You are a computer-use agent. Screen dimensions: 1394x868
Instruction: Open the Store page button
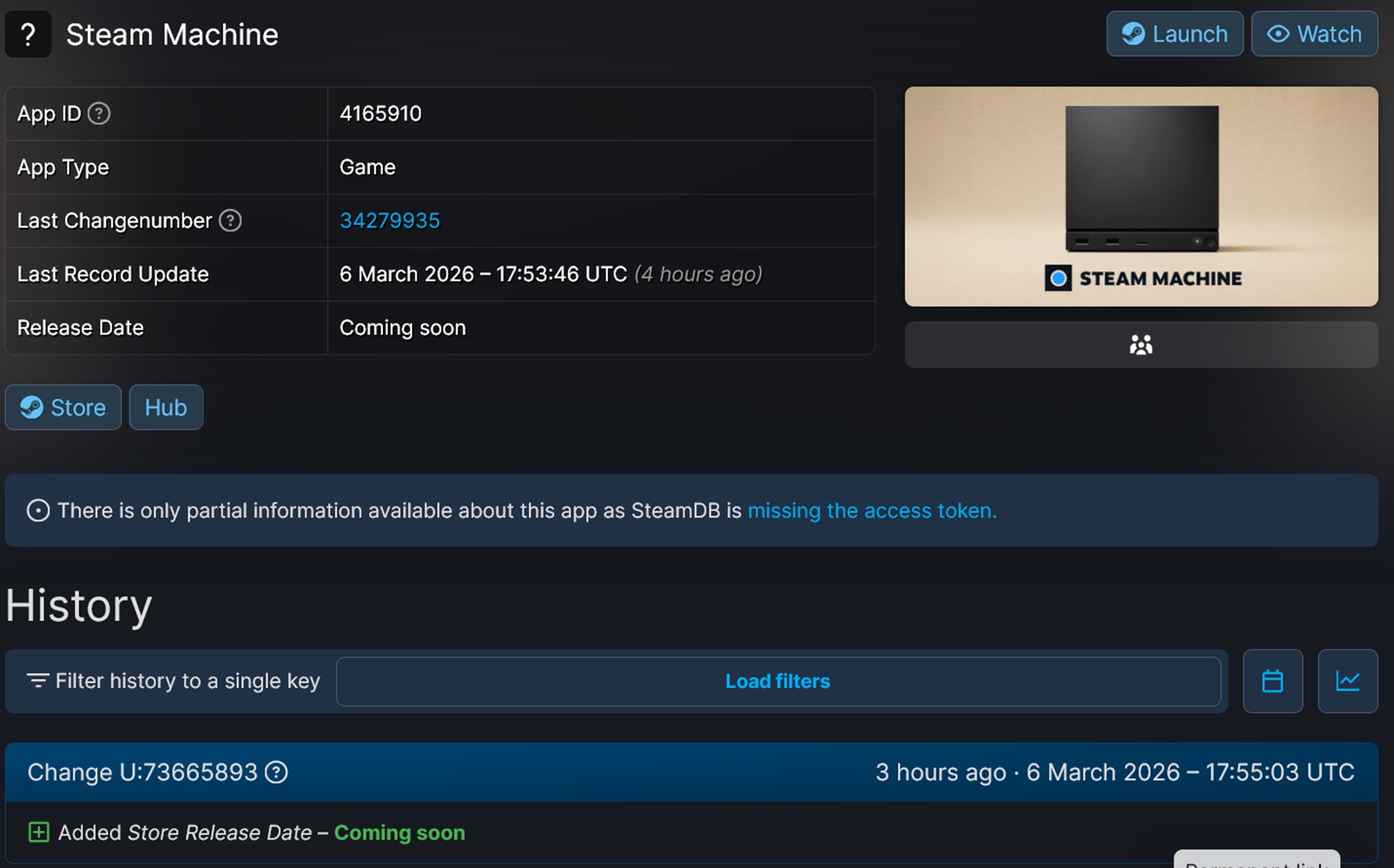click(63, 408)
